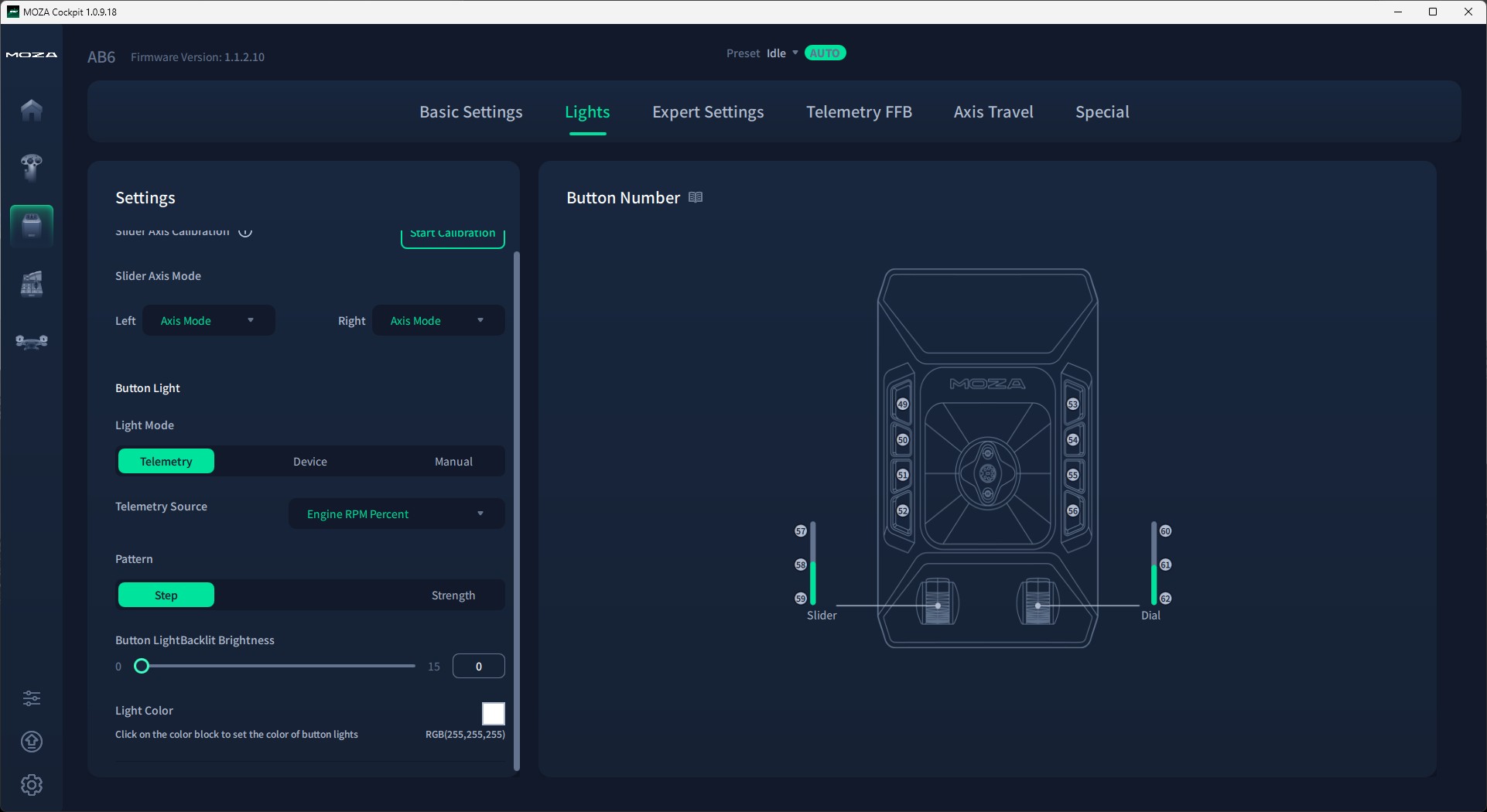Set Light Mode to Telemetry
Screen dimensions: 1487x812
pyautogui.click(x=166, y=462)
